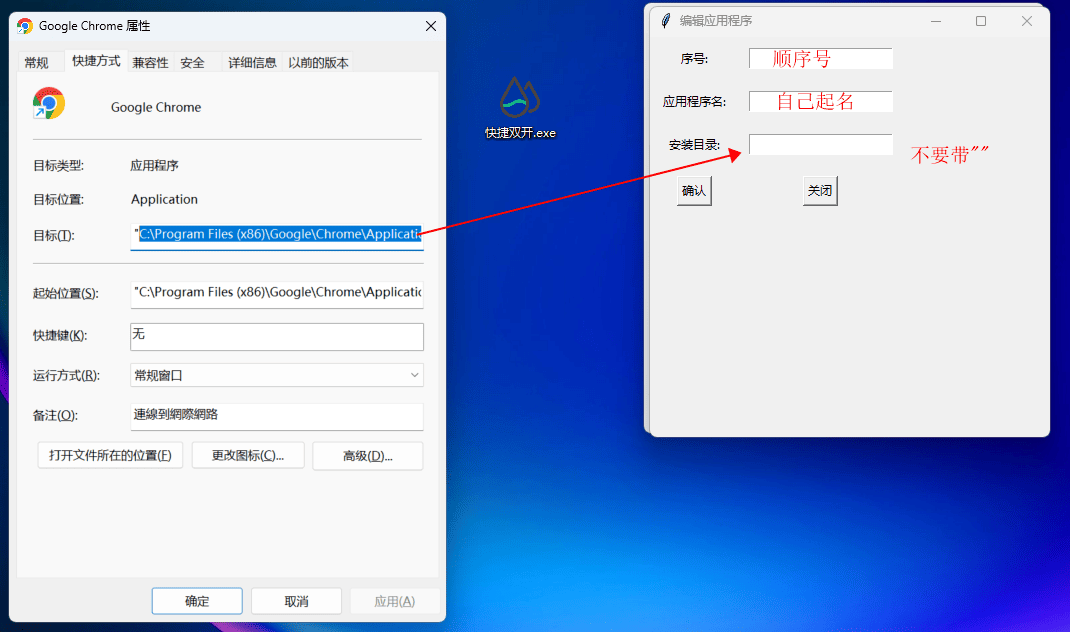Screen dimensions: 1070x632
Task: Click 打开文件所在的位置 button
Action: coord(111,456)
